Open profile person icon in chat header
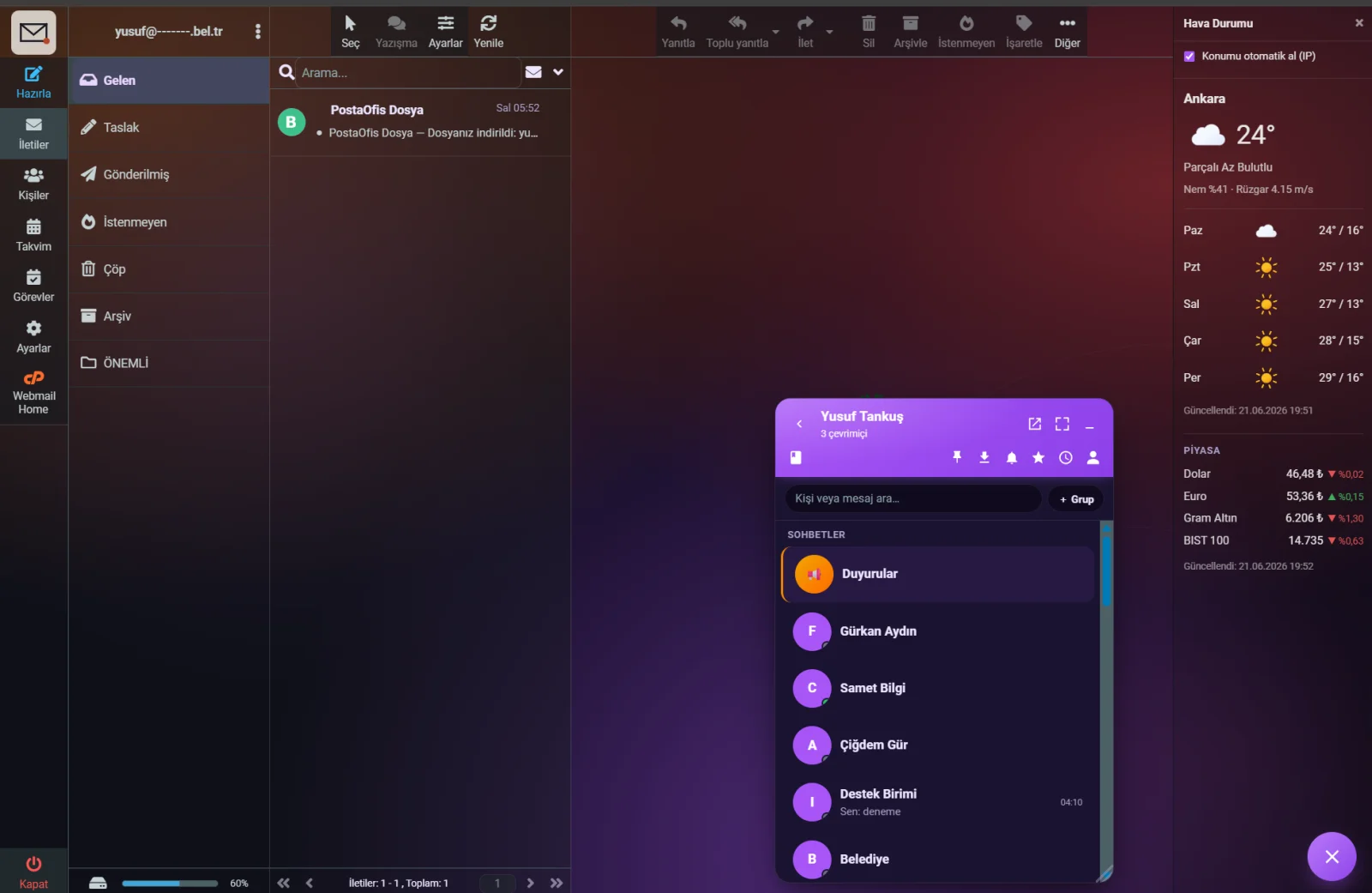Image resolution: width=1372 pixels, height=893 pixels. tap(1093, 457)
